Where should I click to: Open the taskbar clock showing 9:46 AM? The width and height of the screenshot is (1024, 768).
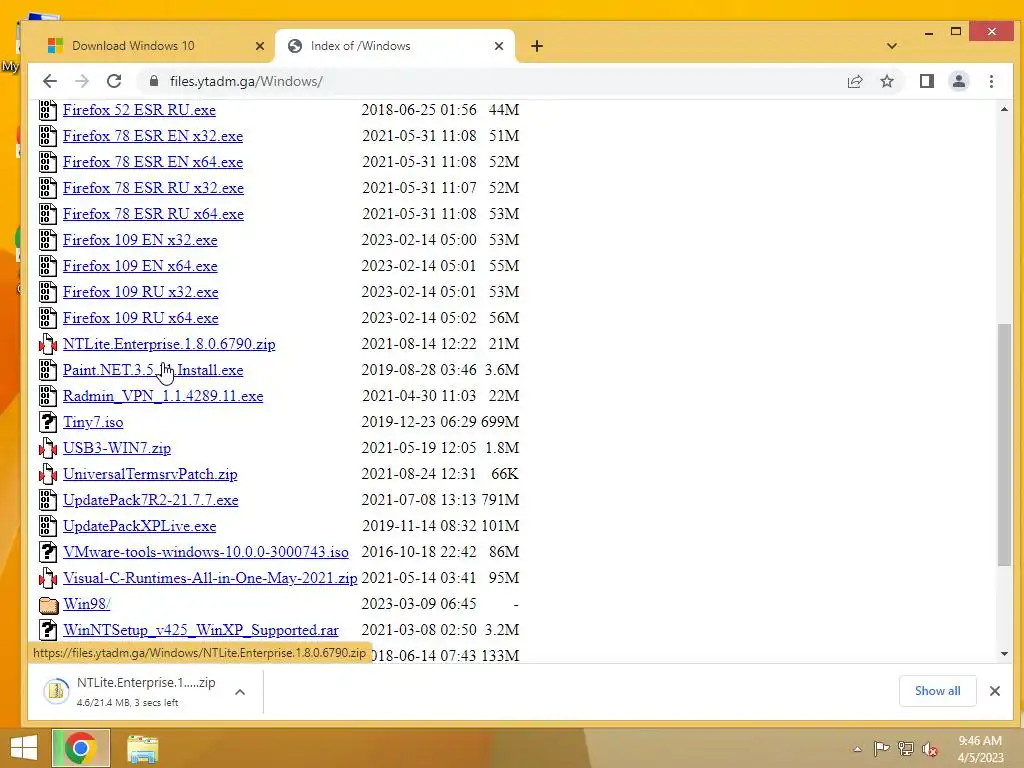(x=980, y=749)
